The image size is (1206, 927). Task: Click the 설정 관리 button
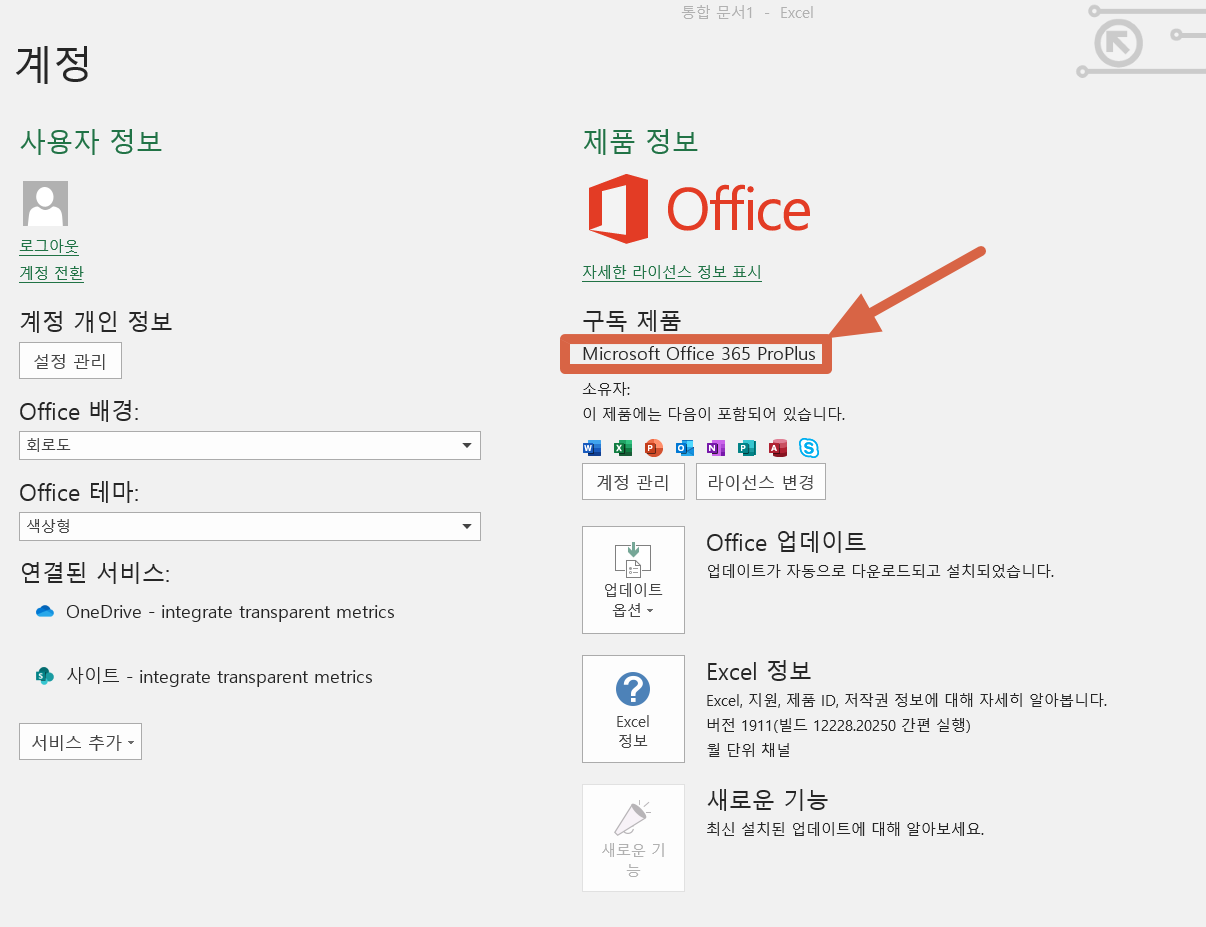tap(70, 361)
